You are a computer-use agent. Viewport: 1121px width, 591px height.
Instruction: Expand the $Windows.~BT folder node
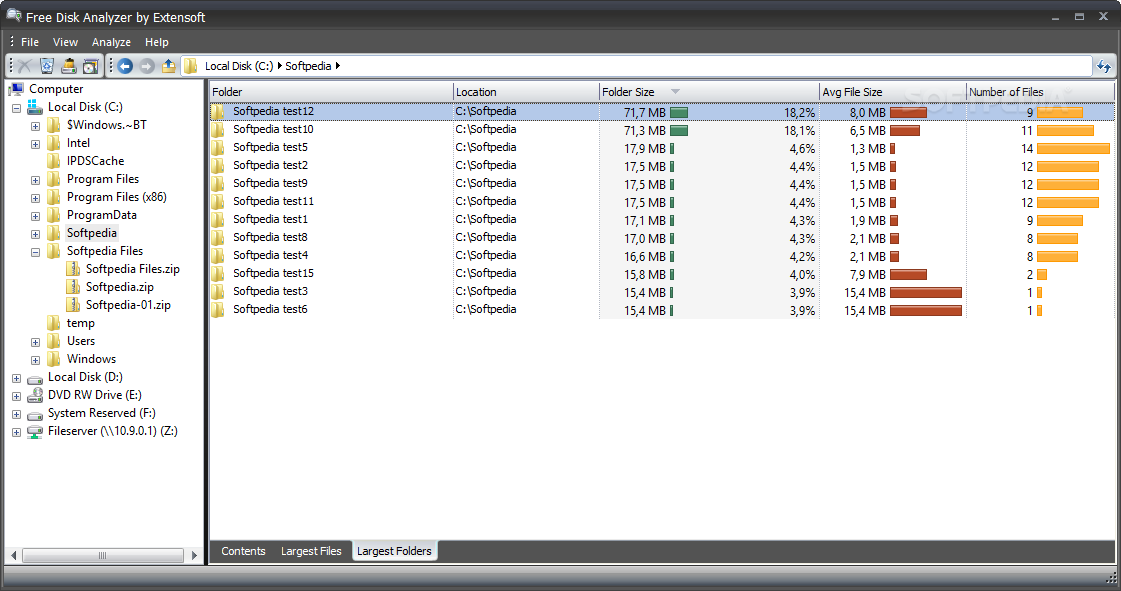pos(35,126)
